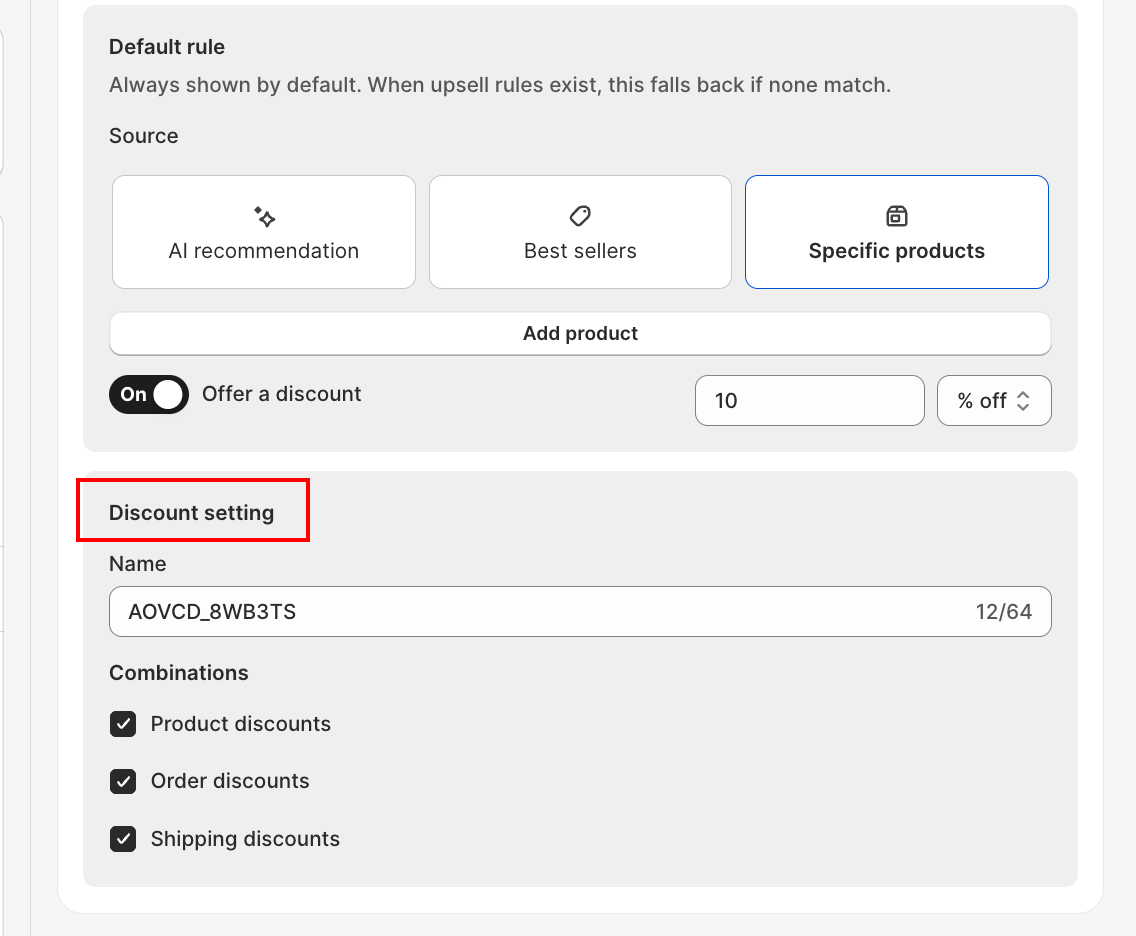Click the Shipping discounts label text
The width and height of the screenshot is (1136, 936).
(x=245, y=839)
